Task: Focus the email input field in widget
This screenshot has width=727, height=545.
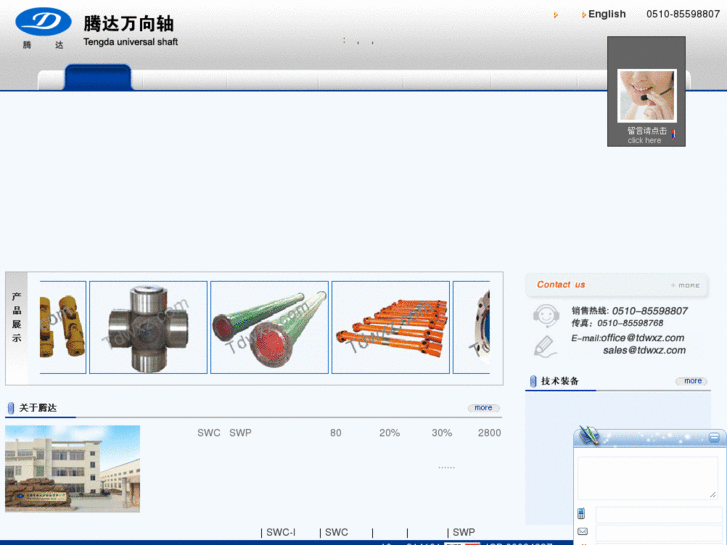Action: point(659,532)
